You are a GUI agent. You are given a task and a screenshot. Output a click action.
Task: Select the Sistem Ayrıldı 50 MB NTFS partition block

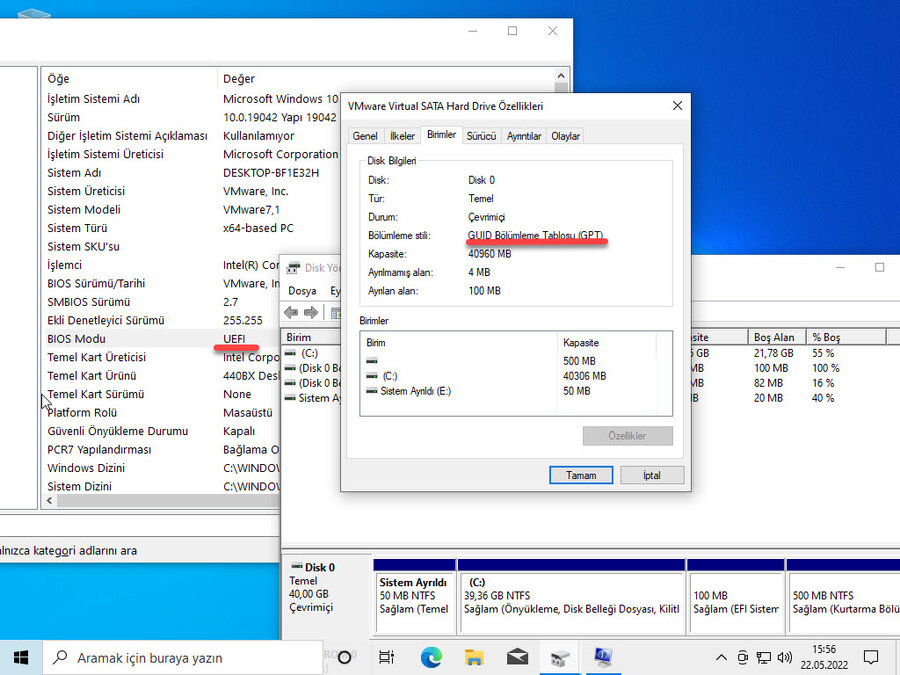(x=414, y=596)
